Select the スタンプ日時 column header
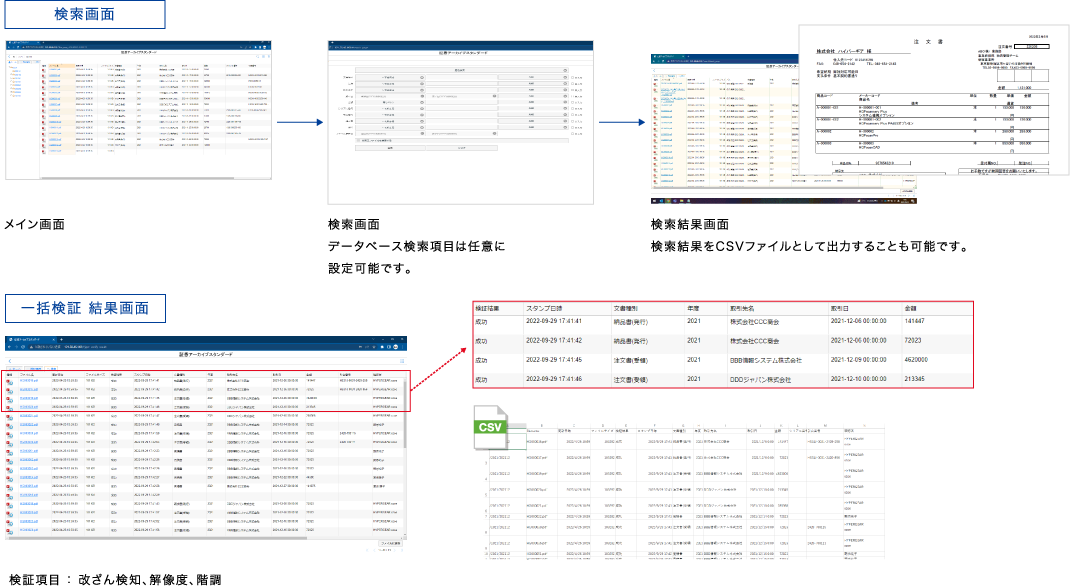This screenshot has width=1070, height=586. pos(545,308)
